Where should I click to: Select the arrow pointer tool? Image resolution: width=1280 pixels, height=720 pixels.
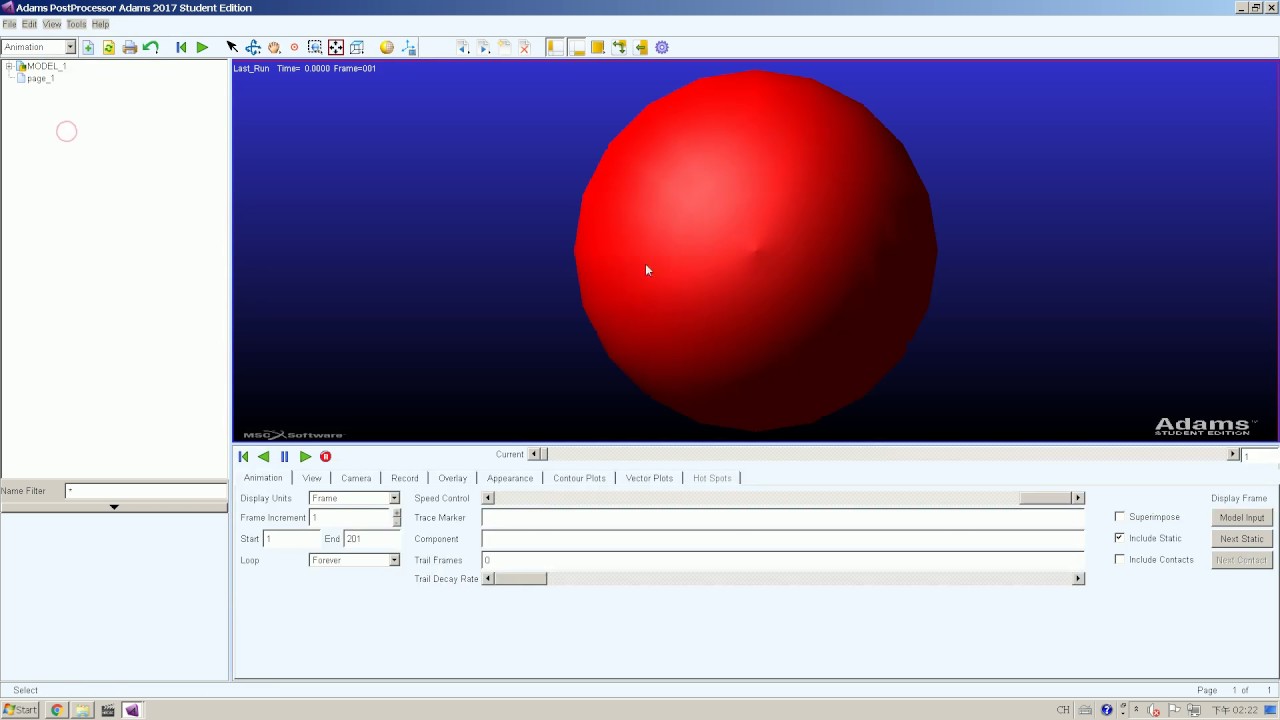pos(232,47)
